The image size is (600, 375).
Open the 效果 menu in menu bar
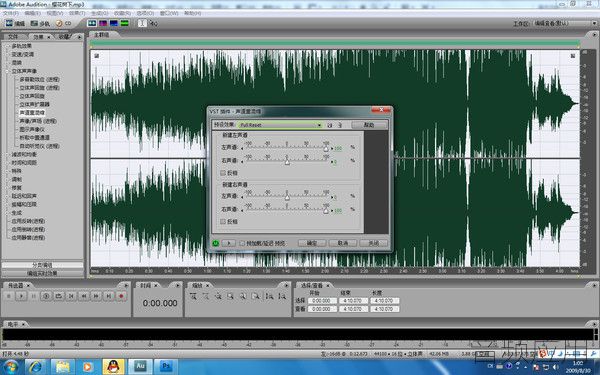(77, 13)
